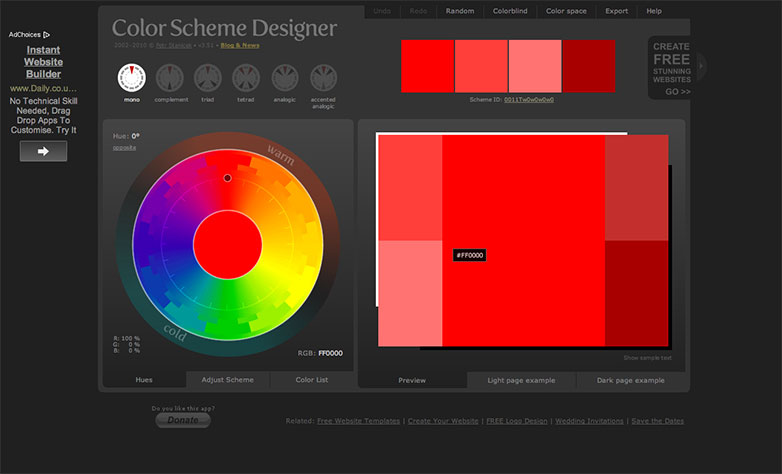The image size is (782, 474).
Task: Show the Light page example tab
Action: click(521, 381)
